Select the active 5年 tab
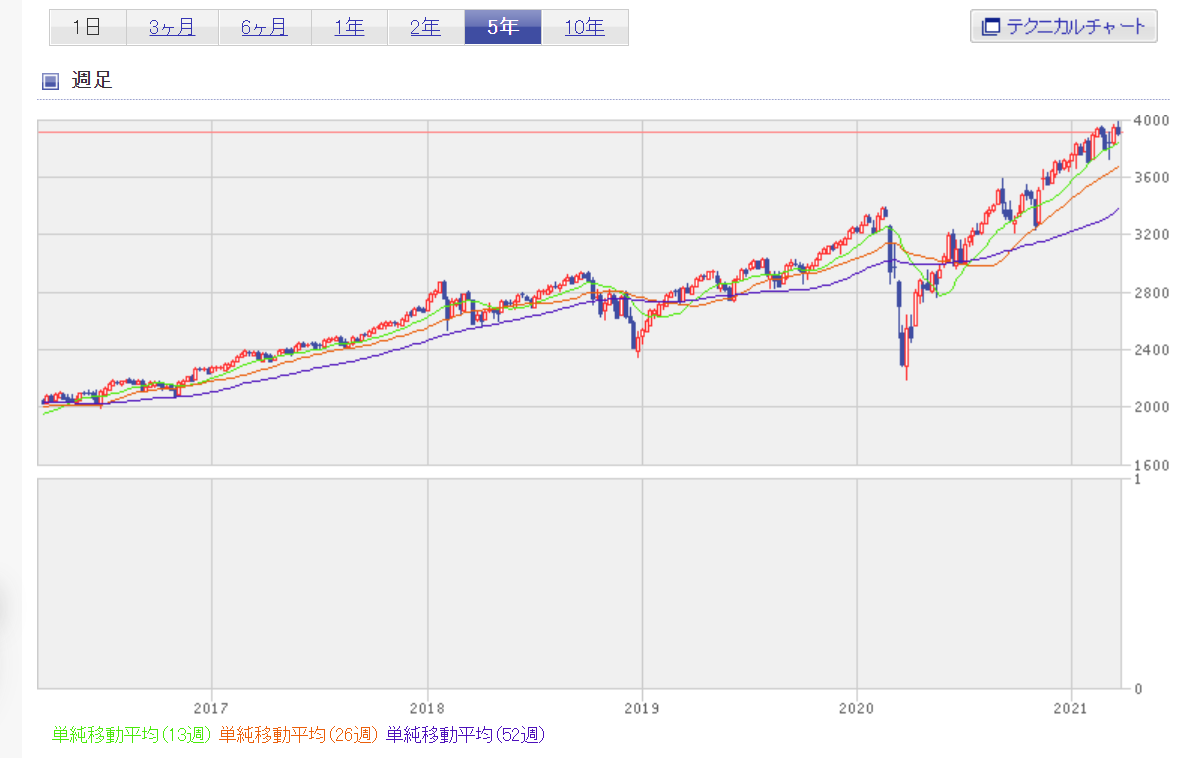This screenshot has height=758, width=1178. click(503, 28)
